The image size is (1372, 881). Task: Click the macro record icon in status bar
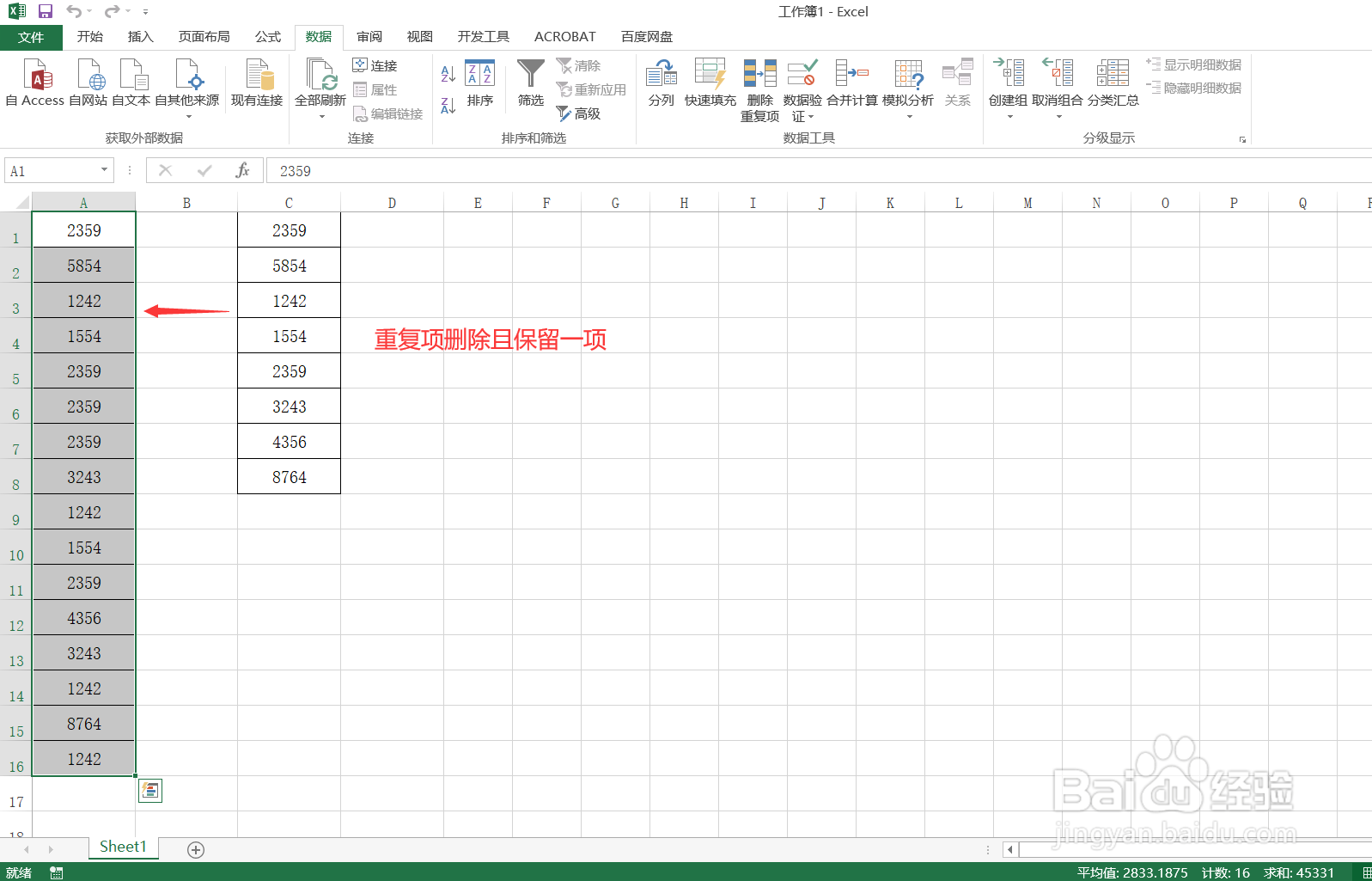click(x=57, y=872)
